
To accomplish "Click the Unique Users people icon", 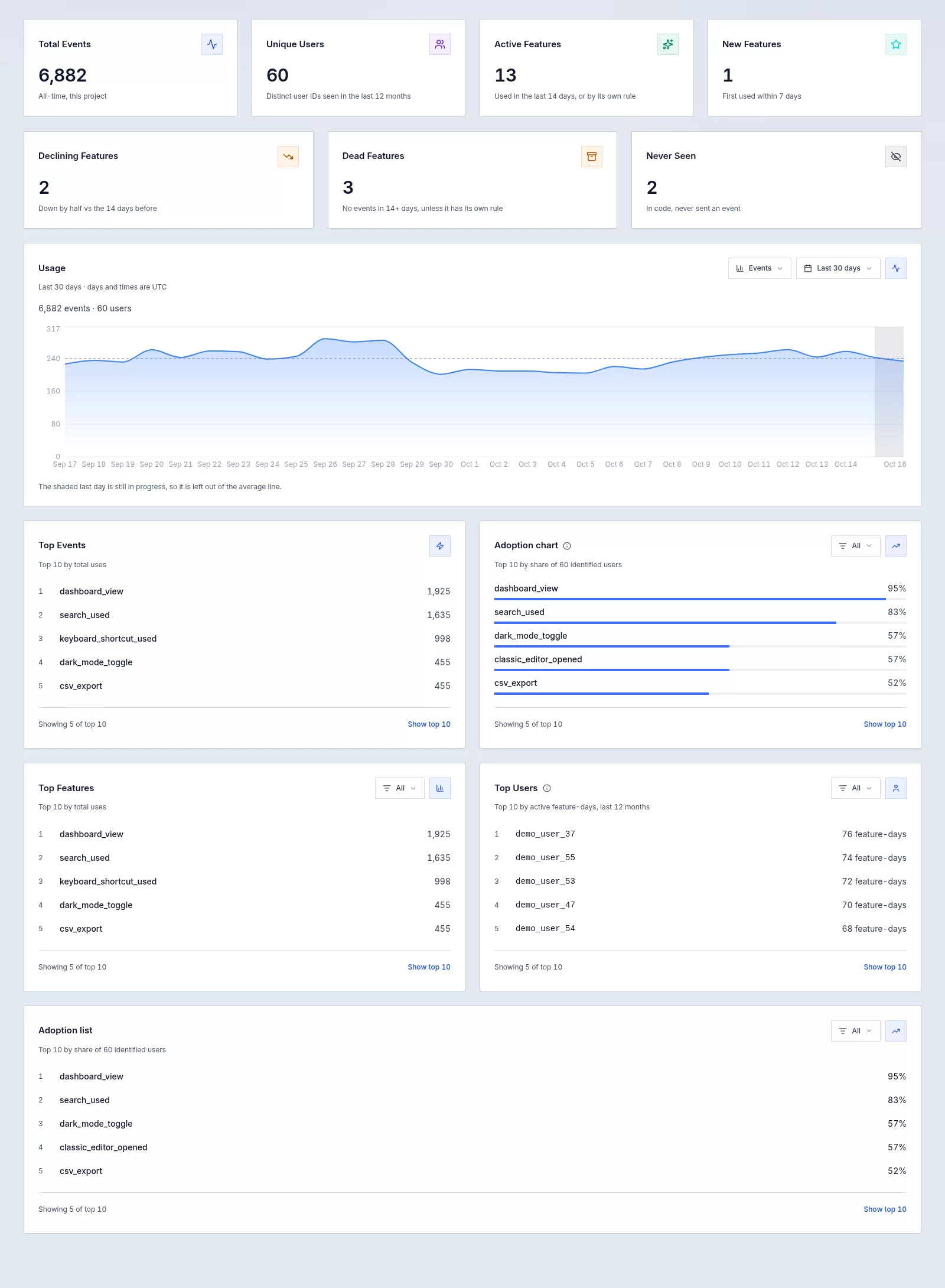I will coord(440,44).
